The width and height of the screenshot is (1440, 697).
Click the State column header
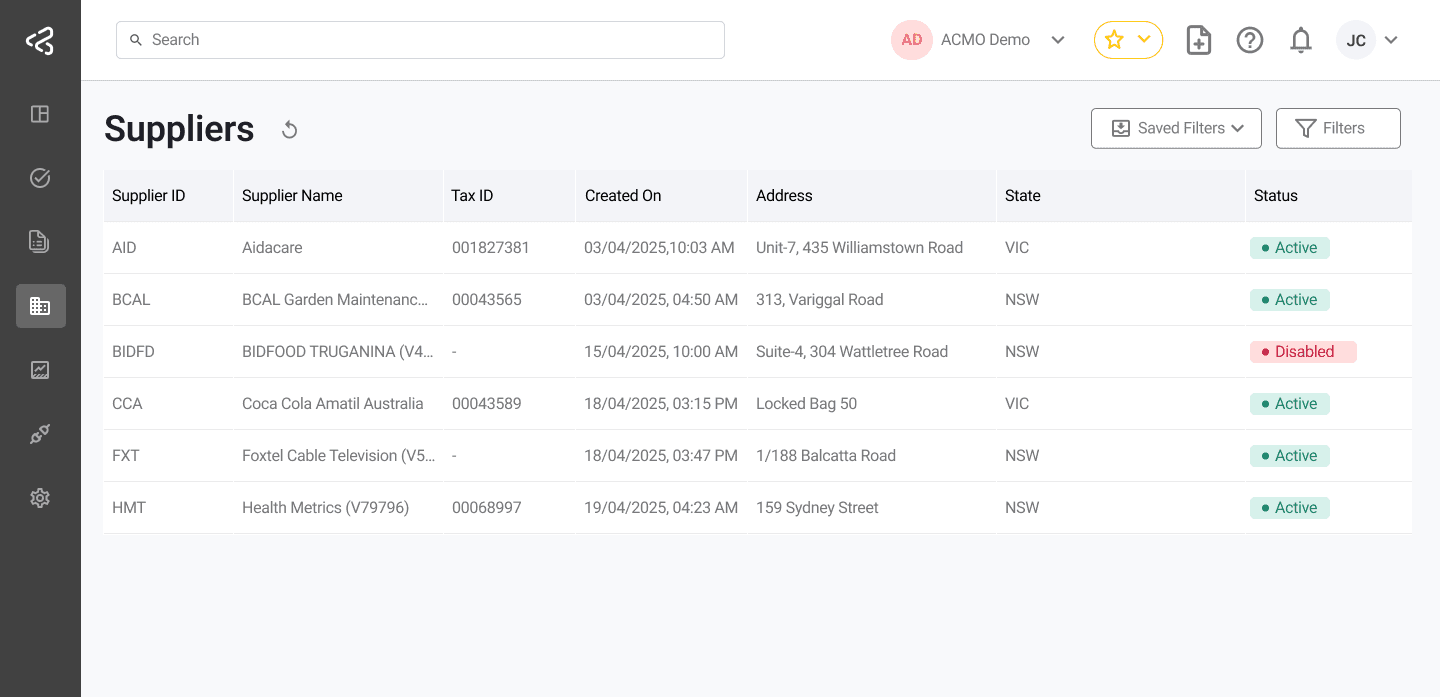pyautogui.click(x=1023, y=196)
